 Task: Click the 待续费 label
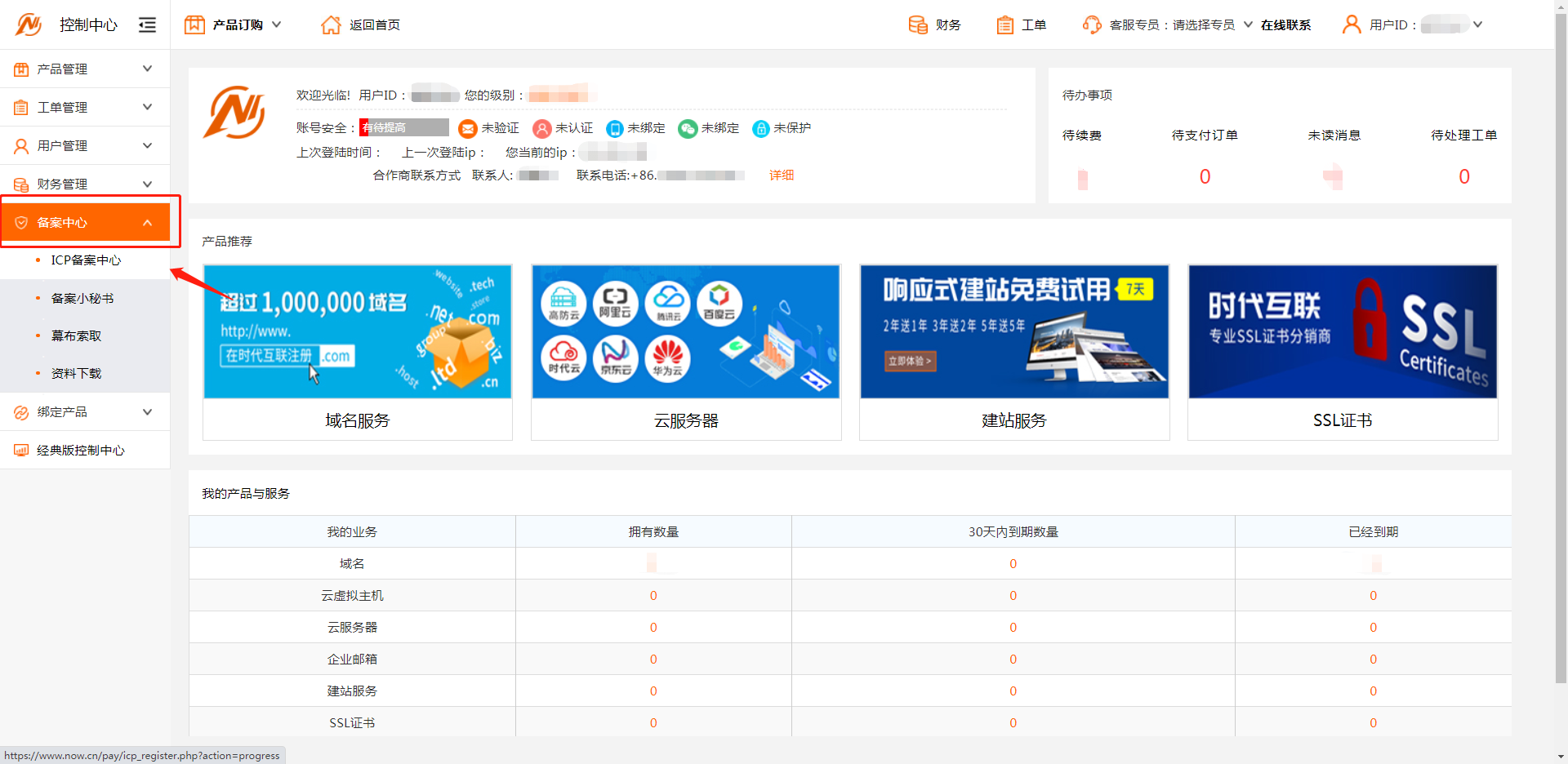click(1082, 135)
